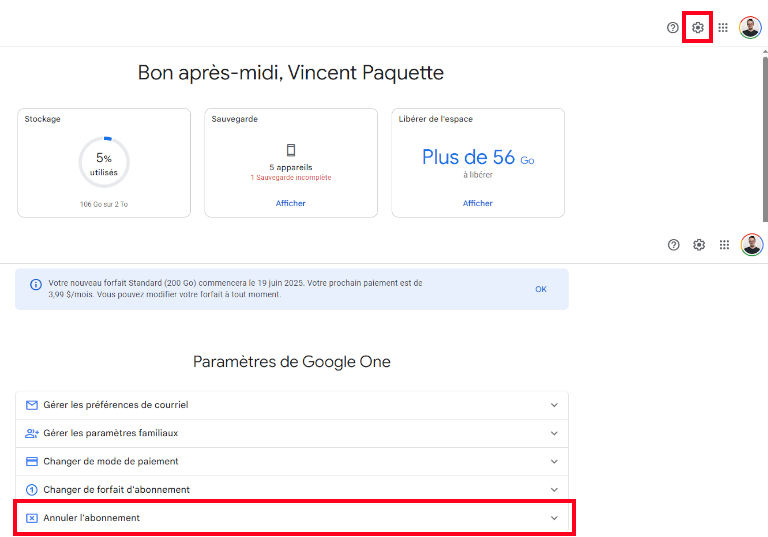Screen dimensions: 768x537
Task: Click the Sauvegarde card title
Action: (x=235, y=119)
